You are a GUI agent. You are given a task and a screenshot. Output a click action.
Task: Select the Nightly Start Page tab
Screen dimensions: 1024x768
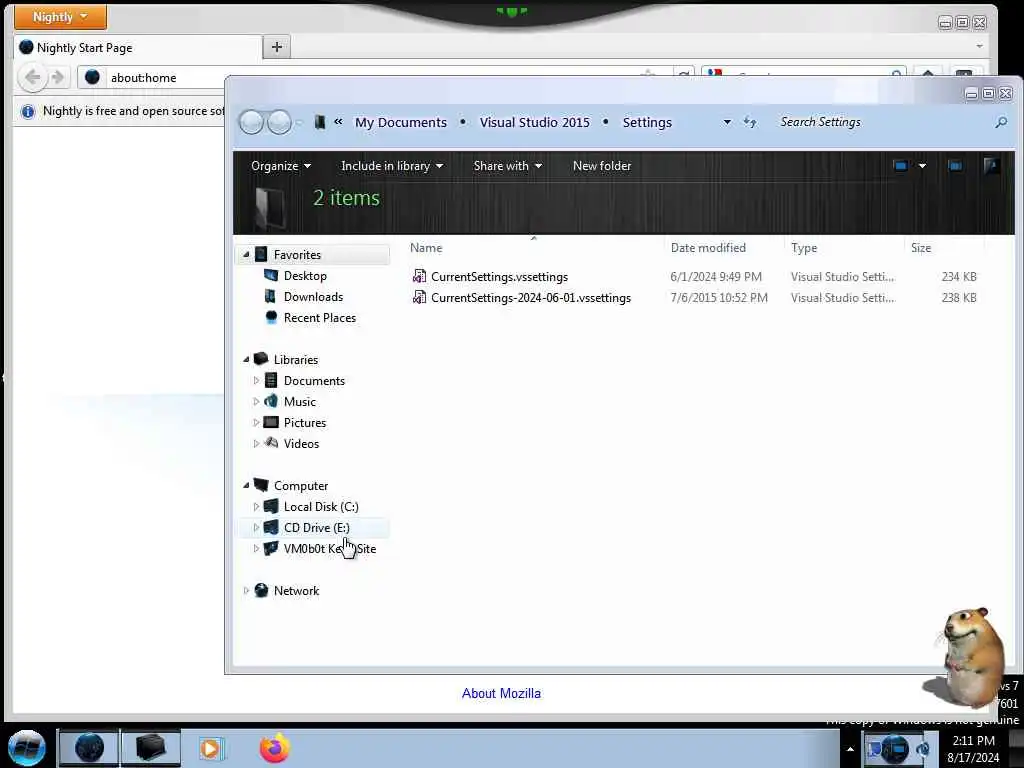pyautogui.click(x=137, y=48)
